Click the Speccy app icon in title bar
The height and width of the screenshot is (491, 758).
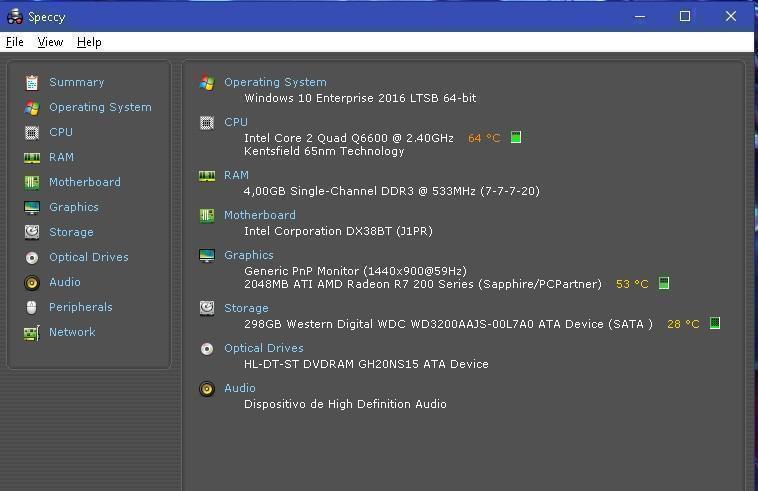15,16
